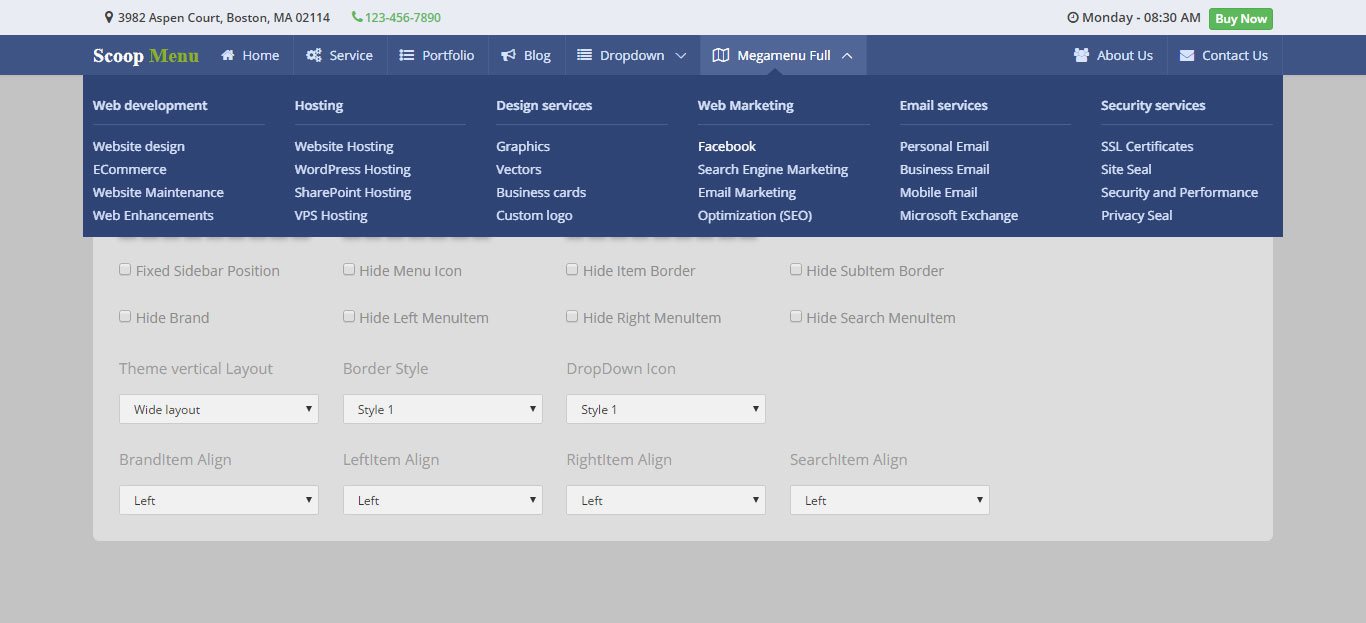Click the Contact Us envelope icon
This screenshot has width=1366, height=623.
(1187, 55)
